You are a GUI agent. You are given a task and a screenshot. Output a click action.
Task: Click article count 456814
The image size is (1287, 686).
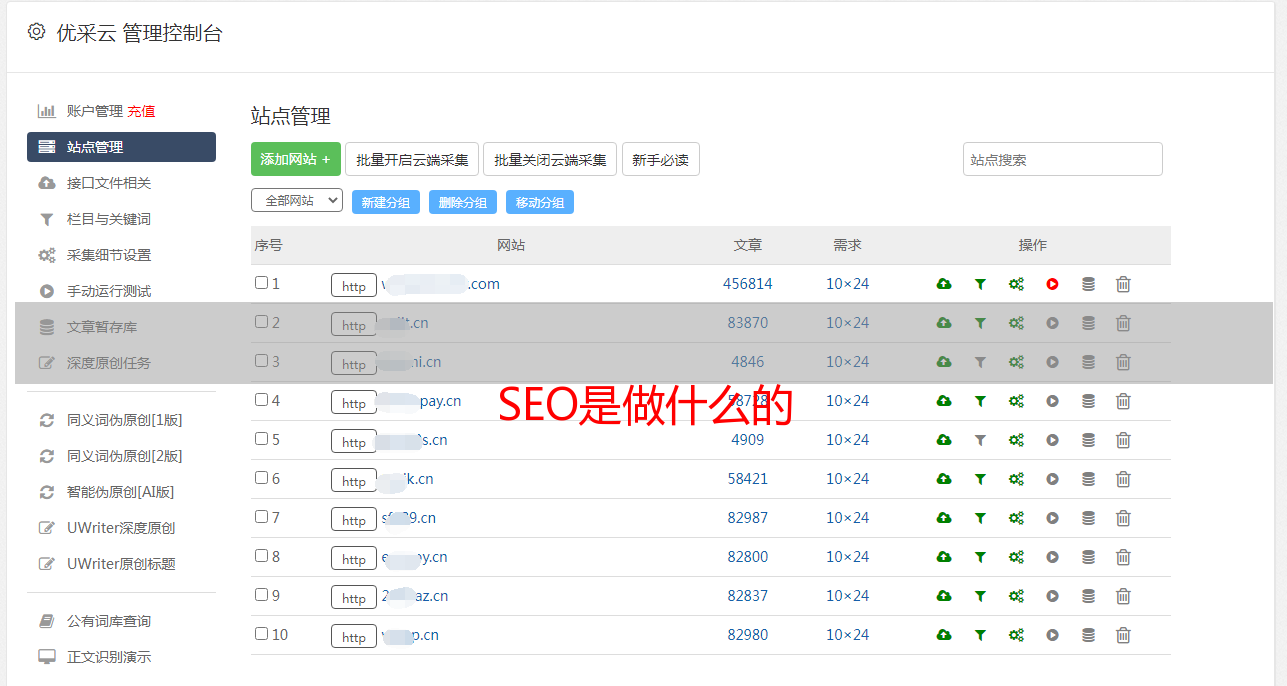748,284
